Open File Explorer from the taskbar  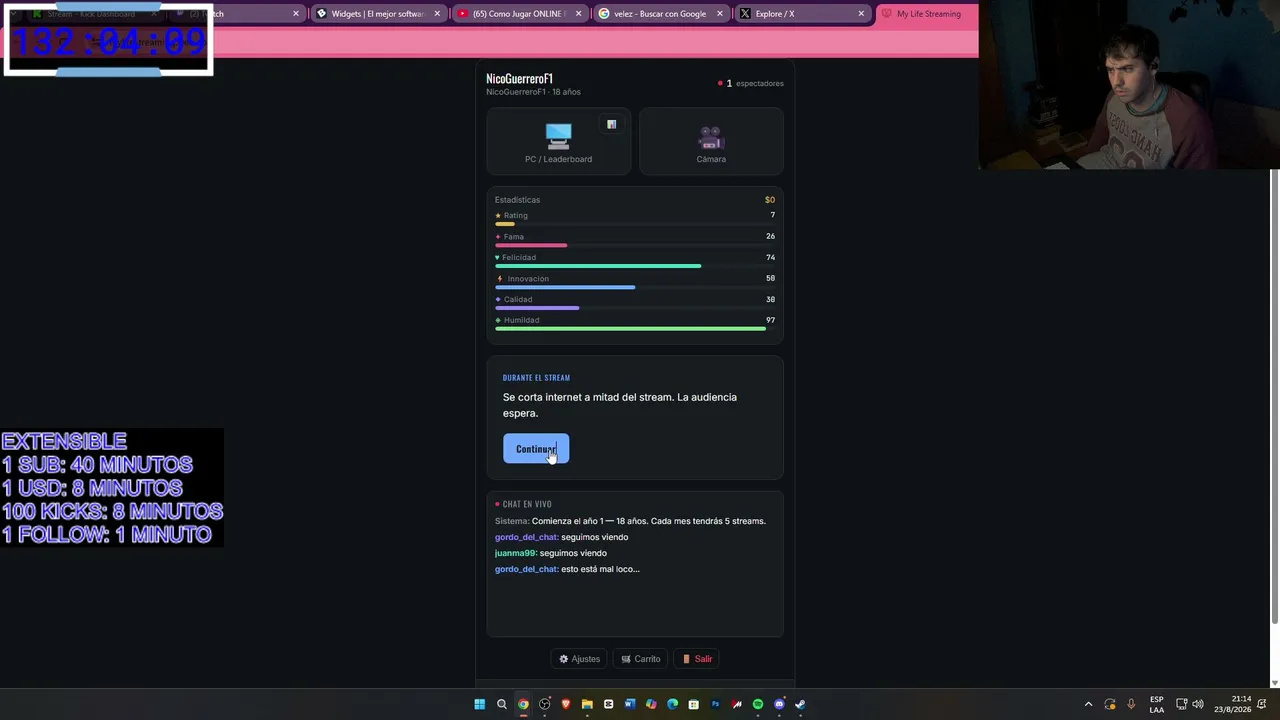[587, 704]
